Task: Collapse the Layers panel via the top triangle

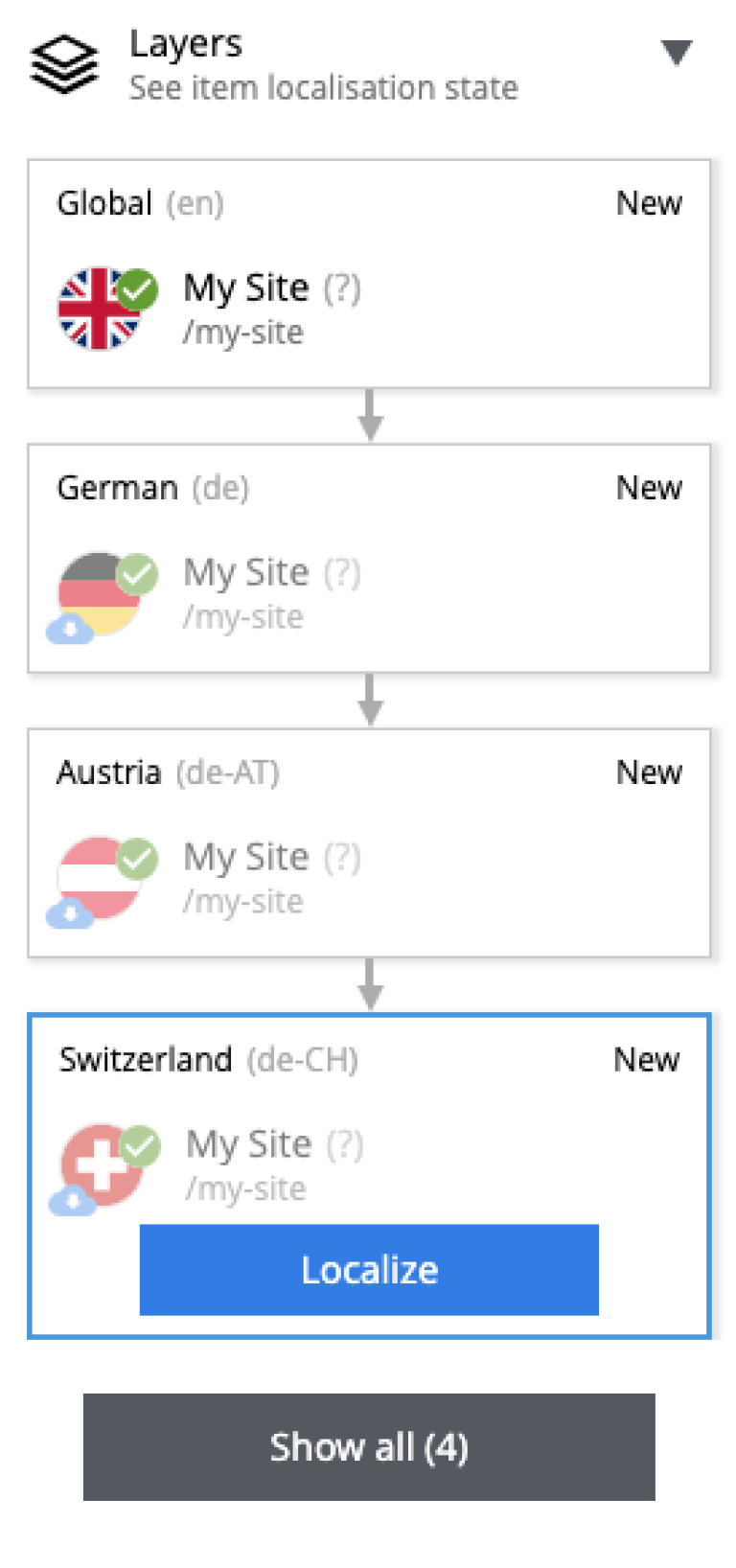Action: point(677,53)
